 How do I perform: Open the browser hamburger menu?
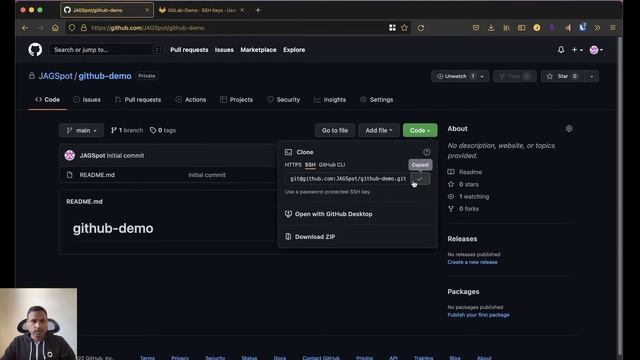click(x=613, y=28)
